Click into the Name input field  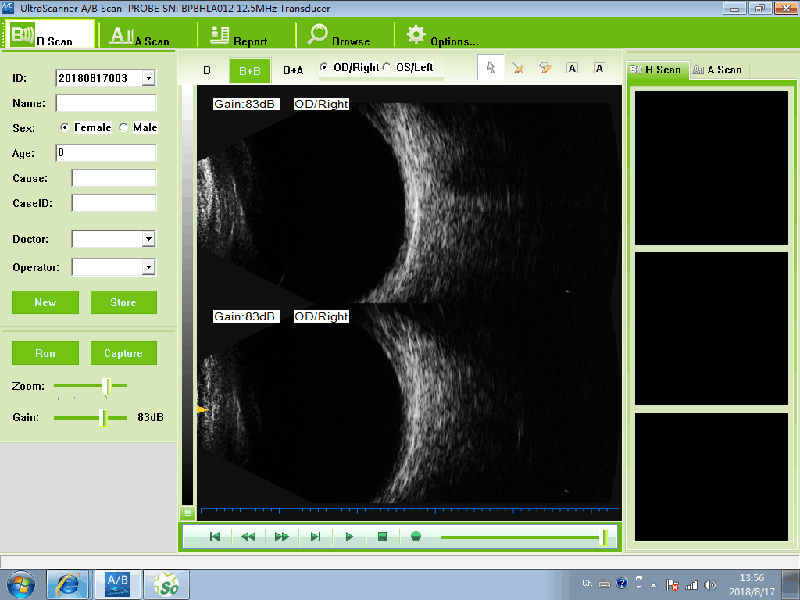tap(106, 103)
